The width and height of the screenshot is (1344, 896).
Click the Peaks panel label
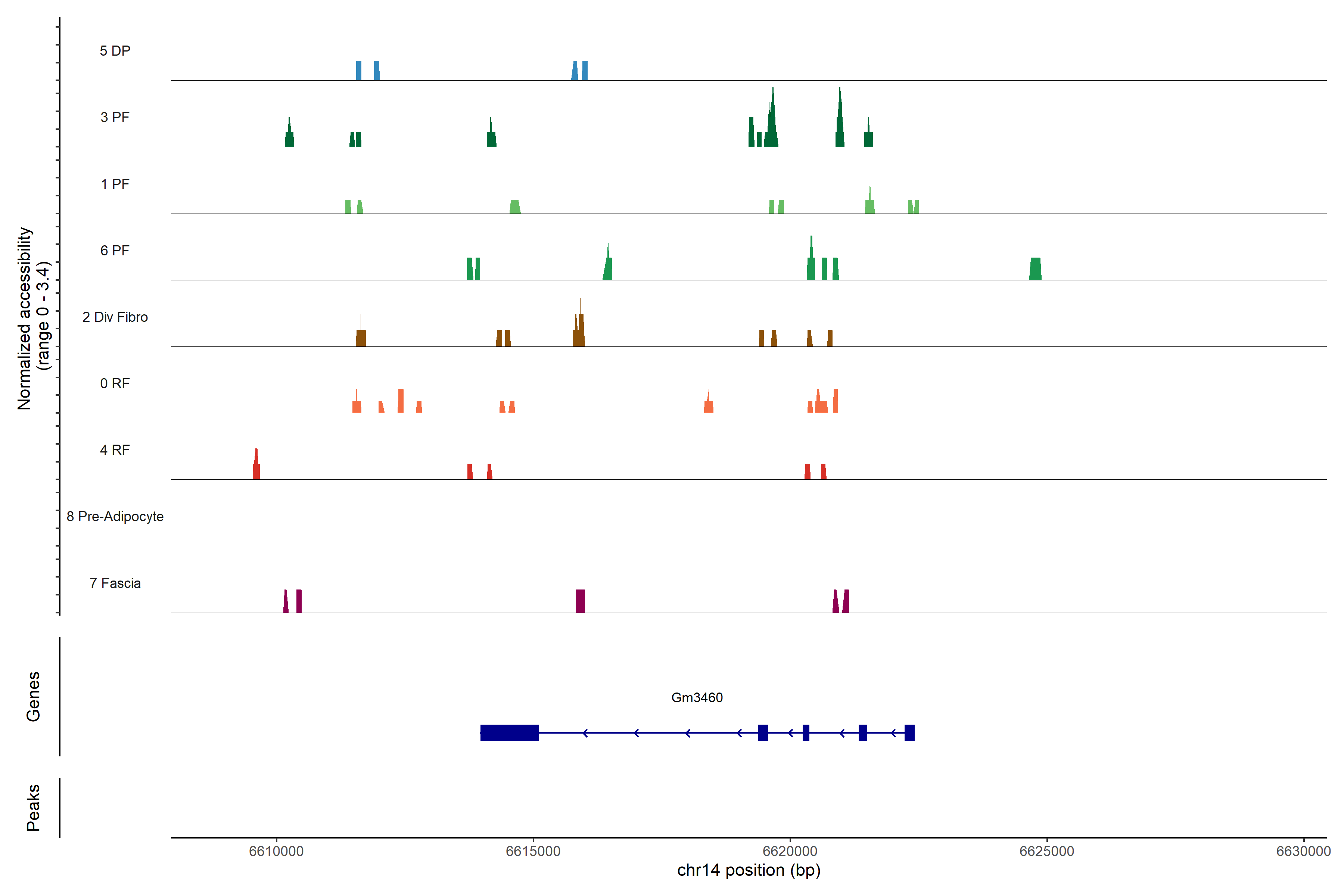[x=33, y=807]
